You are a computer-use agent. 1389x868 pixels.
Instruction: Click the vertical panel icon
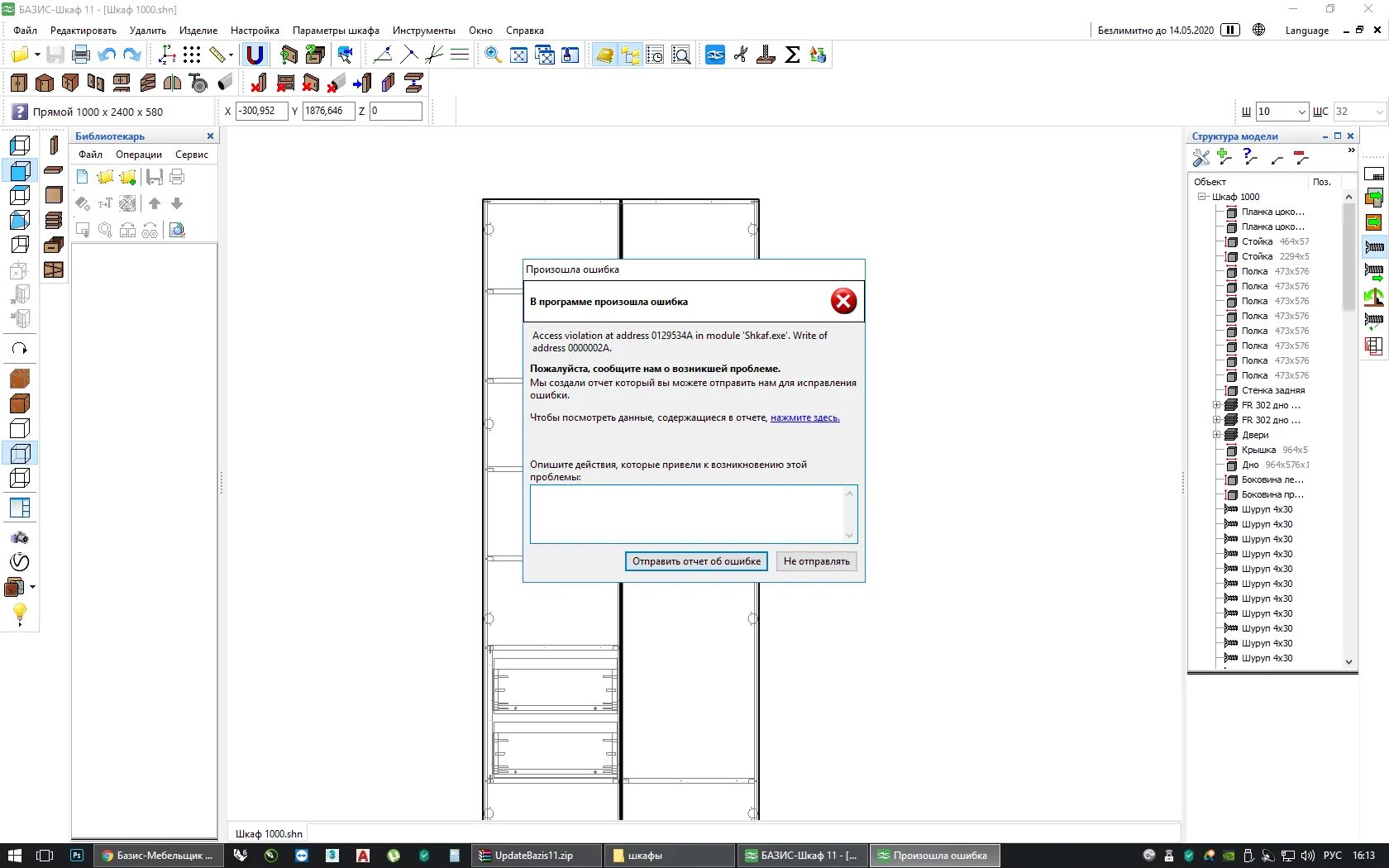coord(54,145)
